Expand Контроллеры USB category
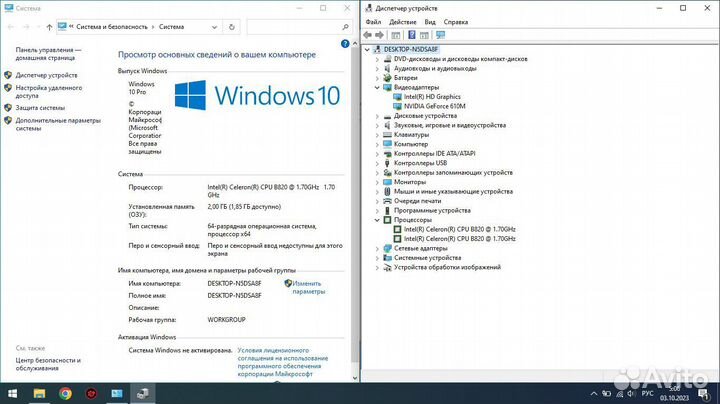Screen dimensions: 720x404 (x=377, y=163)
